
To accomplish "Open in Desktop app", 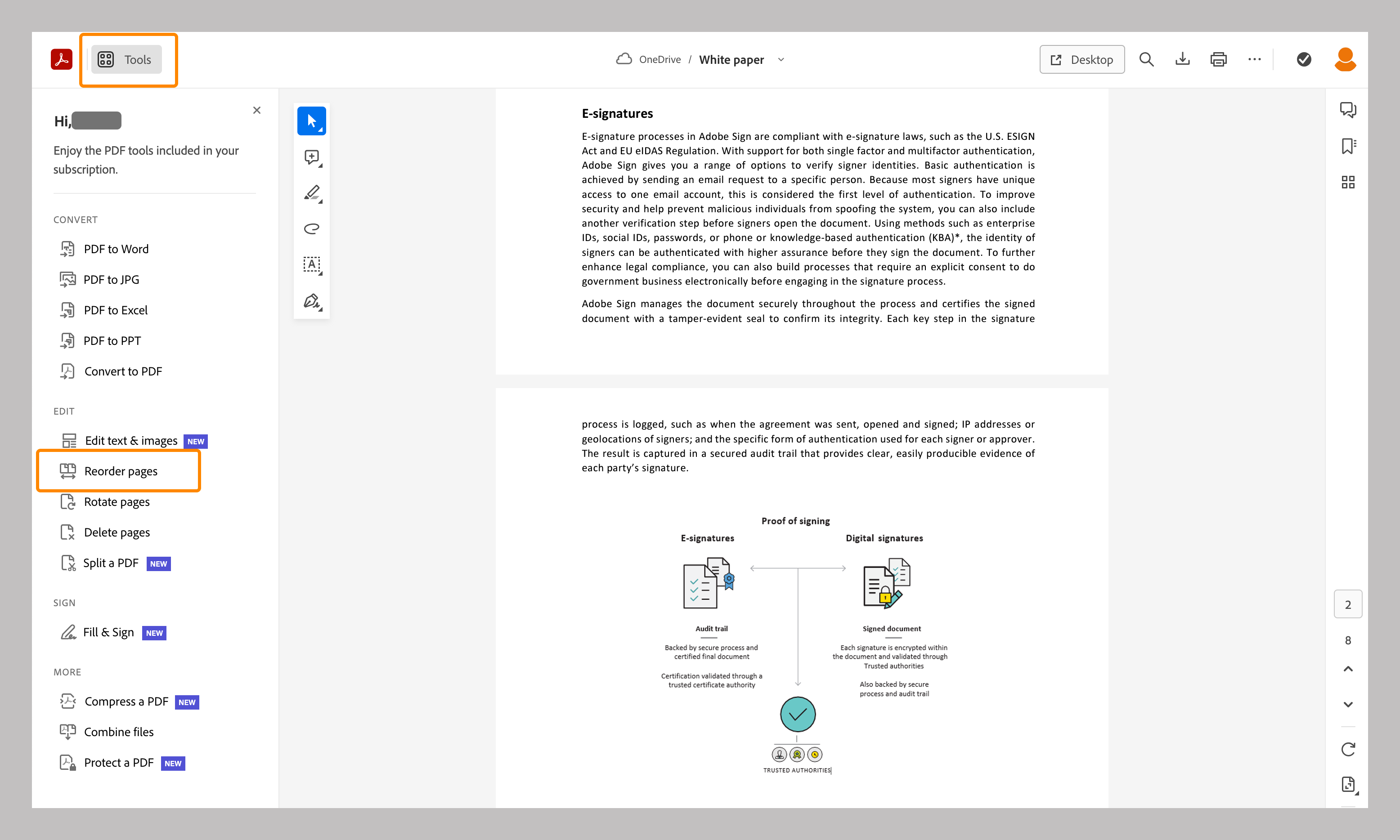I will pyautogui.click(x=1082, y=59).
